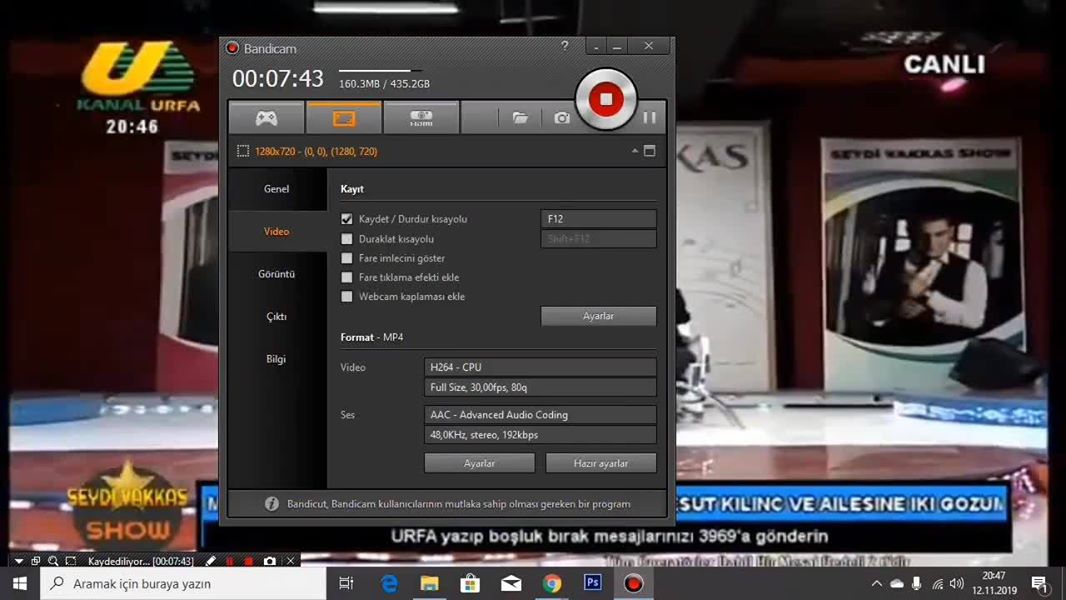Click the window-select icon in recording bar
Screen dimensions: 1066x600
[x=35, y=561]
